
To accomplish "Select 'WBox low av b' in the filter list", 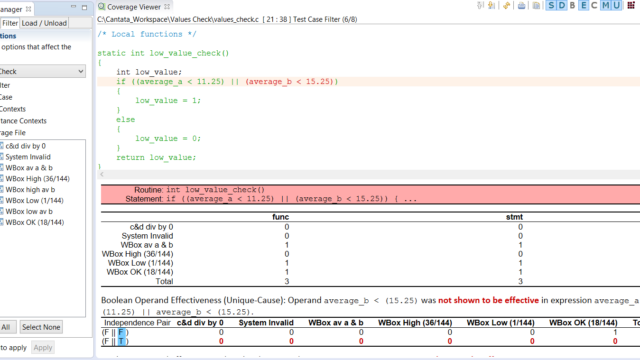I will (x=29, y=211).
